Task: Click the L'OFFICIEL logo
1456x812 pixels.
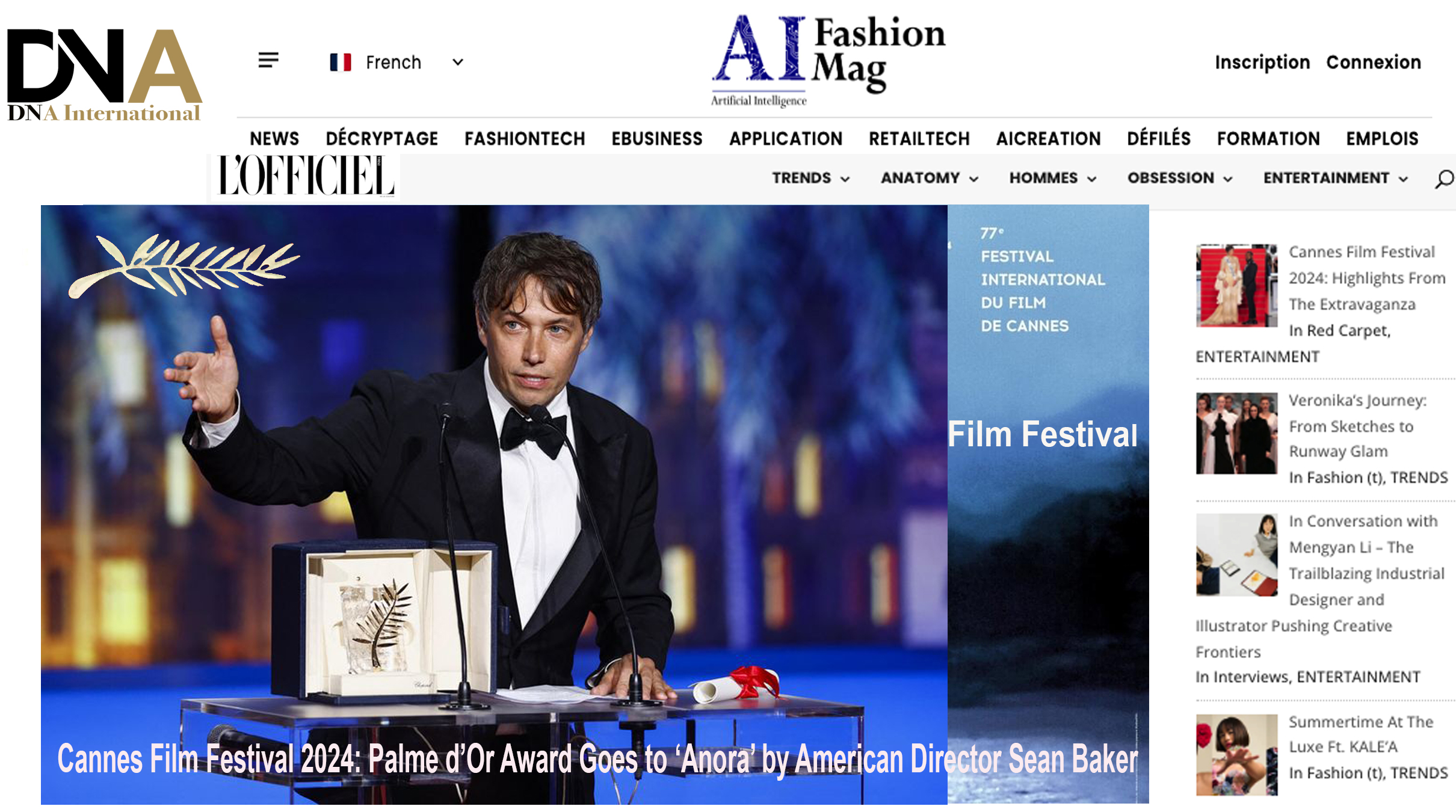Action: click(306, 176)
